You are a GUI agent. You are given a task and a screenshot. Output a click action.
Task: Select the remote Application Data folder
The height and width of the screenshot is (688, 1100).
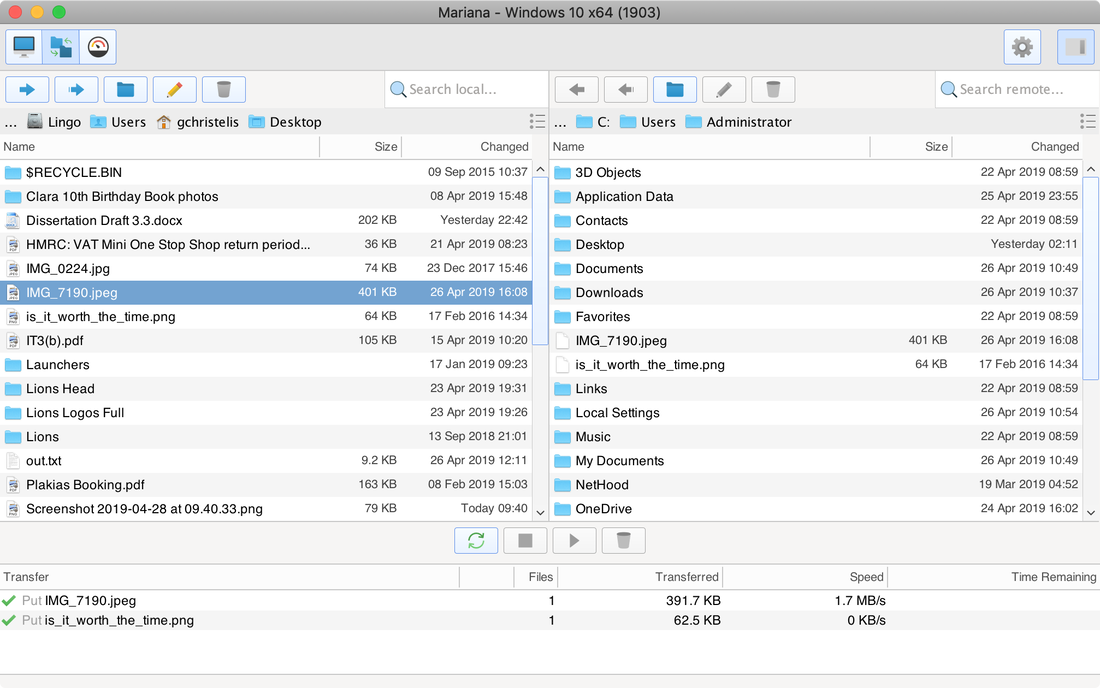(817, 196)
